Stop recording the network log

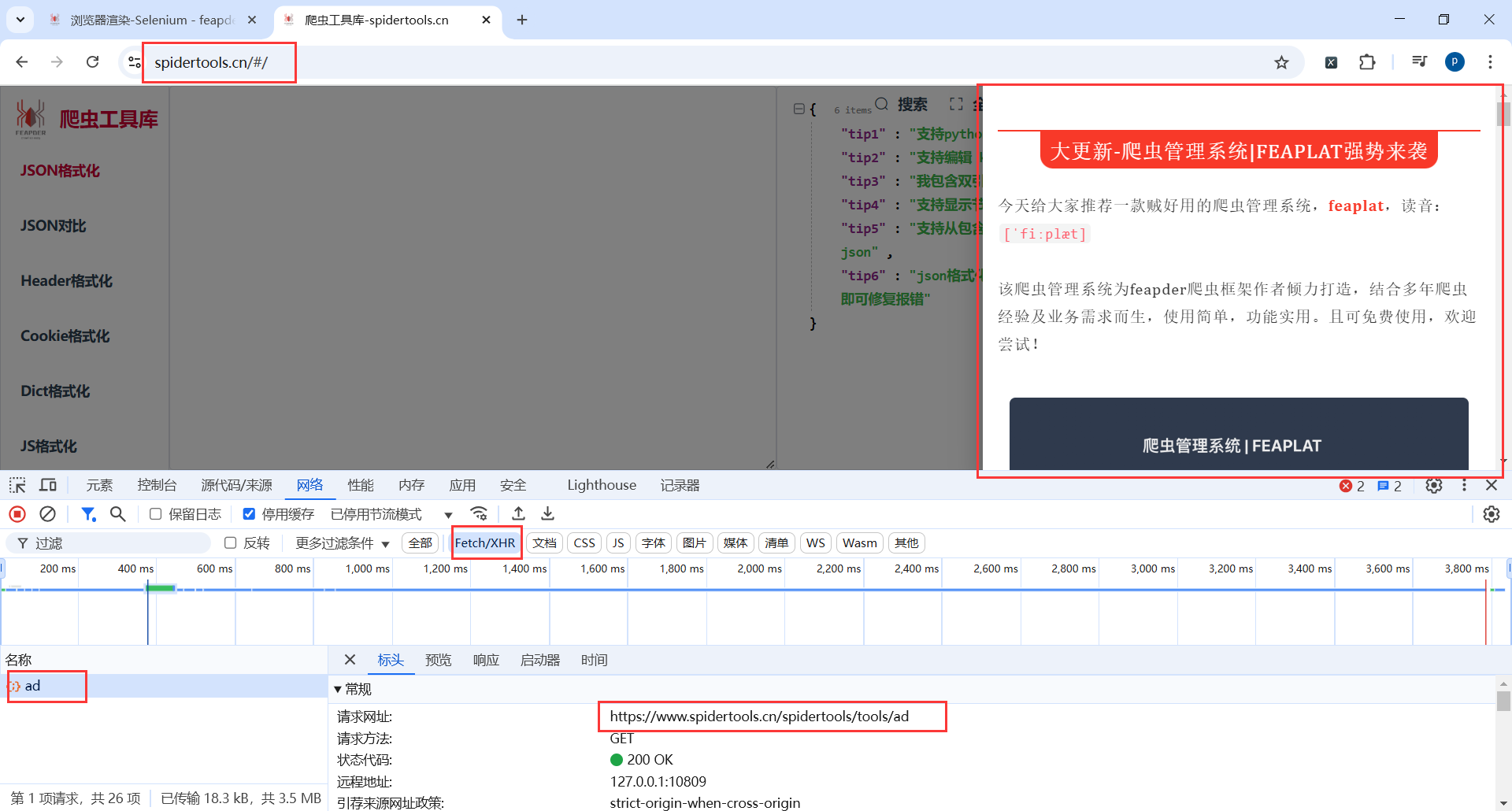pyautogui.click(x=17, y=514)
